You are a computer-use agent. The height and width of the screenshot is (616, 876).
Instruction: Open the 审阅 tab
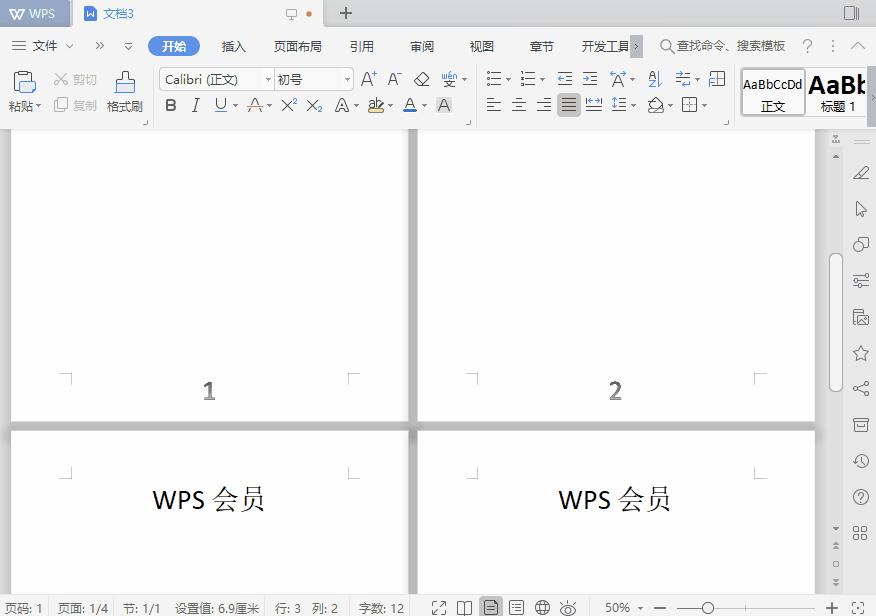point(422,46)
